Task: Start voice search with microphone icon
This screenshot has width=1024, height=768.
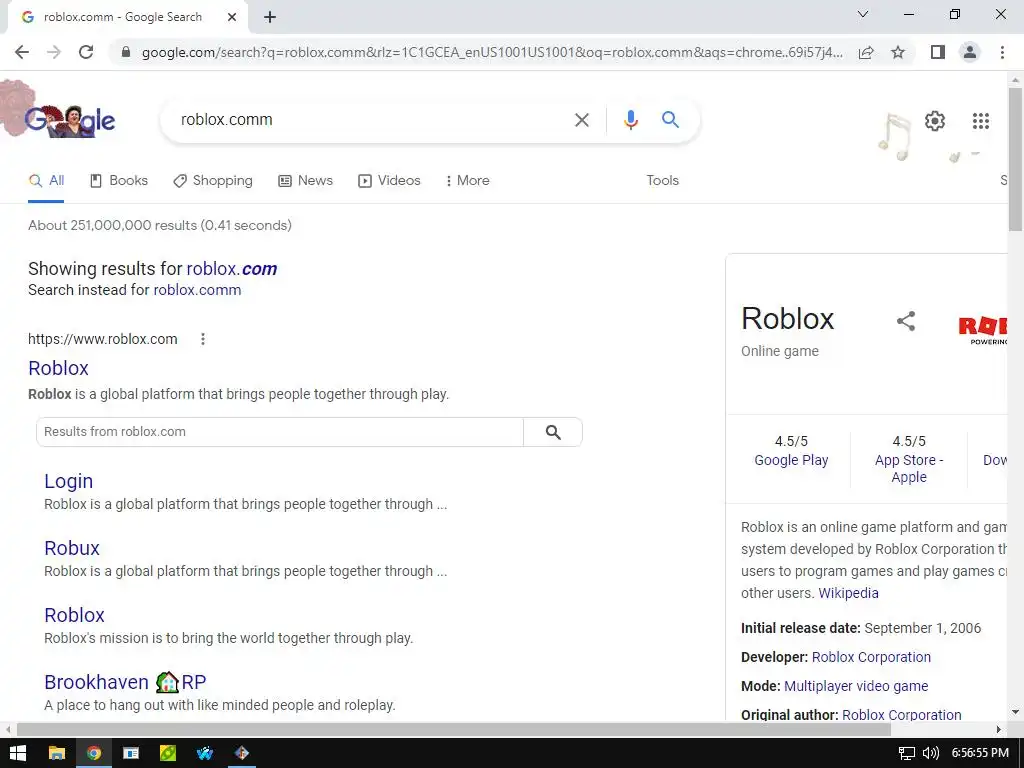Action: (630, 120)
